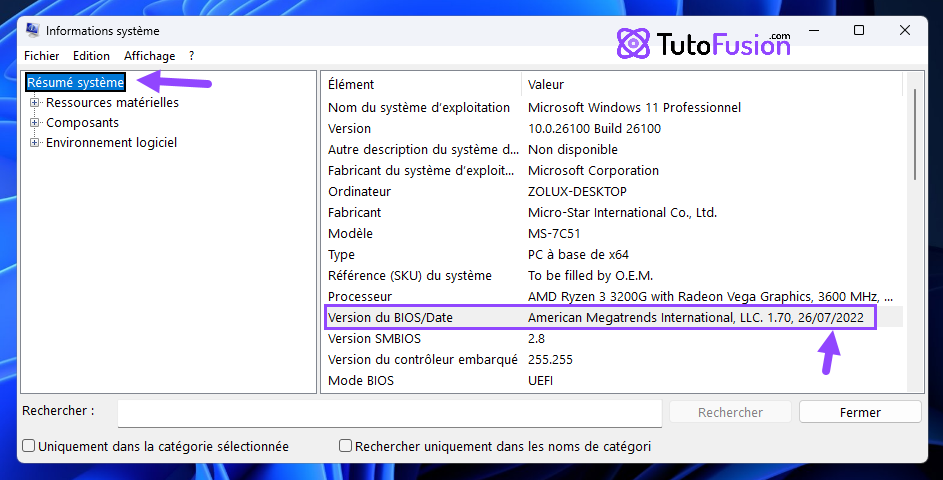943x480 pixels.
Task: Click the UEFI value
Action: point(540,381)
